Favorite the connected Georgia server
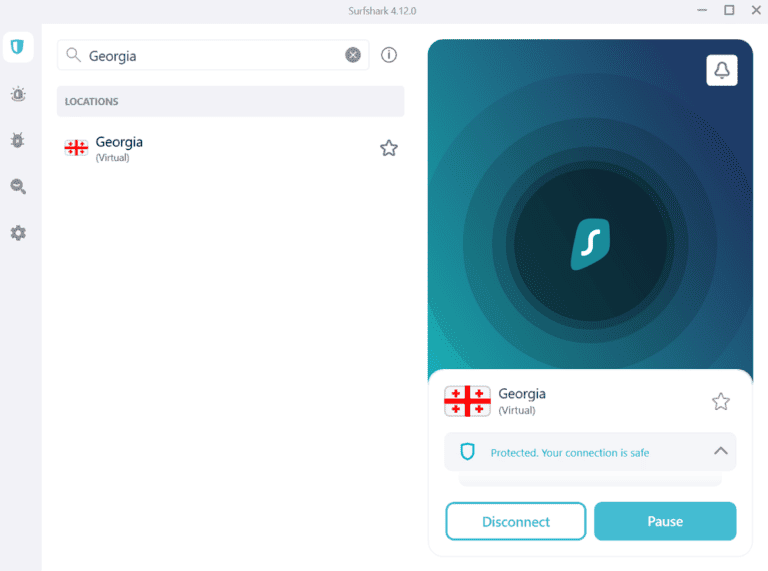Viewport: 768px width, 571px height. 720,402
